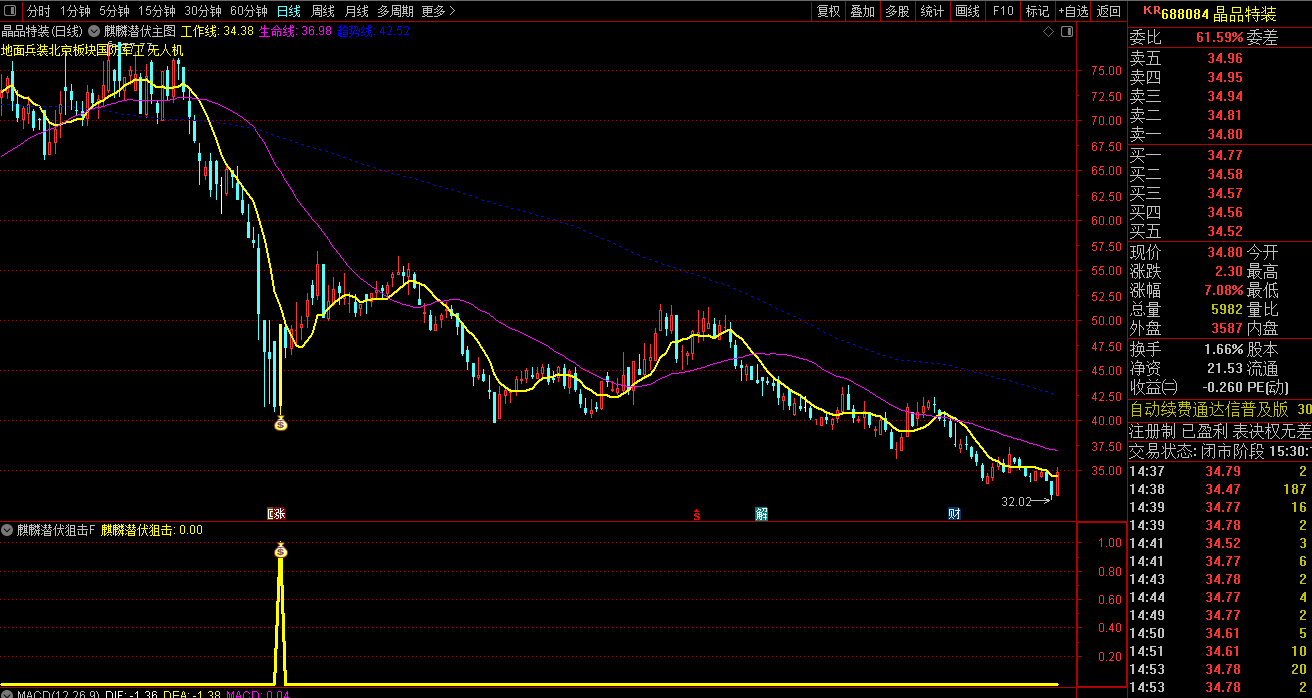Click the 涨 marker below the chart
This screenshot has height=698, width=1312.
276,514
